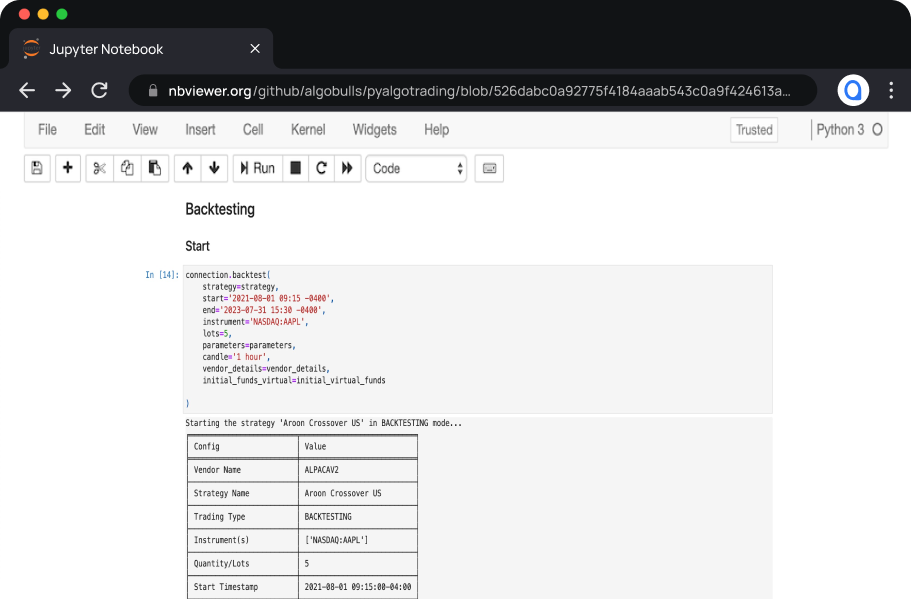911x599 pixels.
Task: Click the ALPACAV2 vendor value cell
Action: [358, 469]
